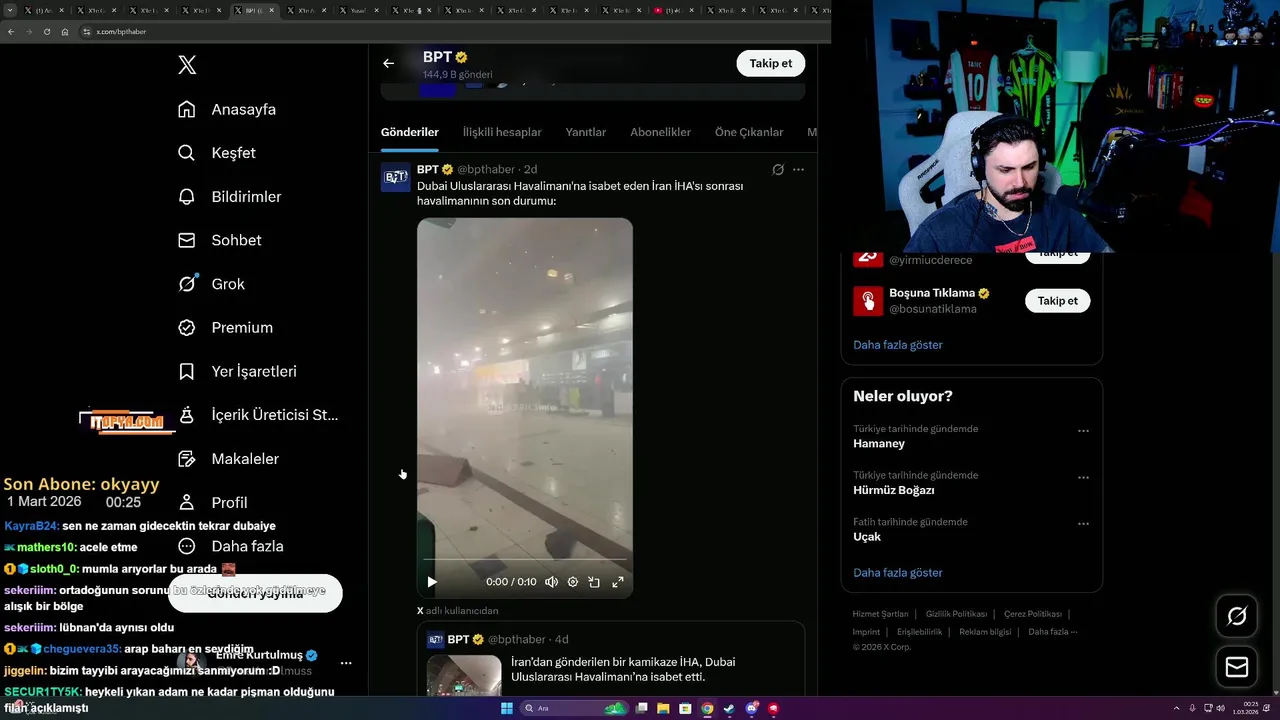This screenshot has width=1280, height=720.
Task: Expand Daha fazla sidebar menu
Action: (230, 546)
